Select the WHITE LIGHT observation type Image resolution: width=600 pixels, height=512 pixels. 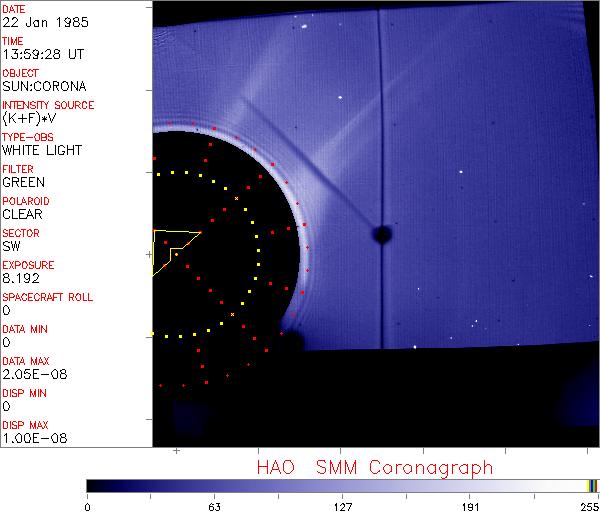[x=42, y=150]
